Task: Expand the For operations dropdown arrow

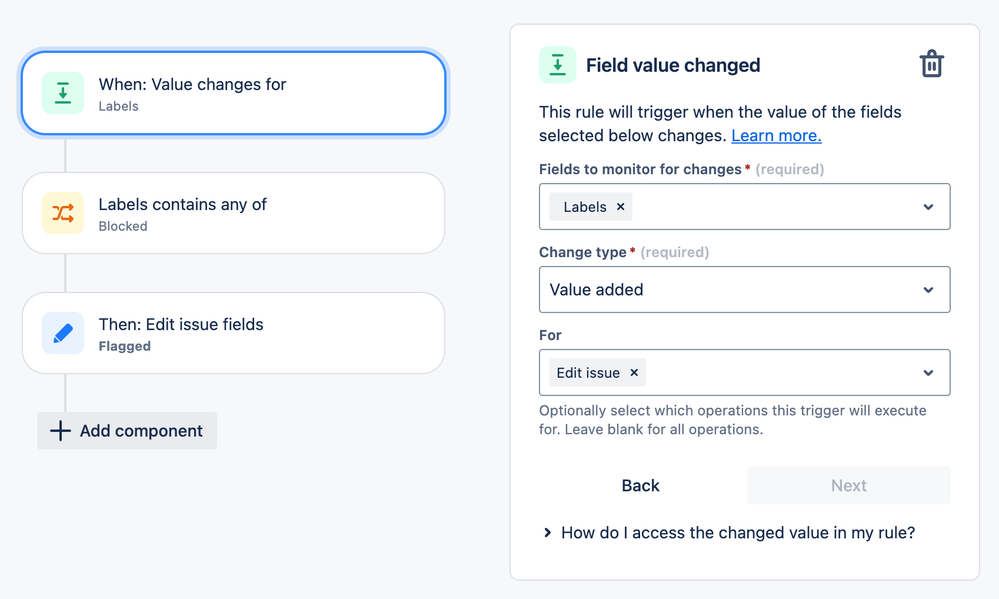Action: (x=928, y=373)
